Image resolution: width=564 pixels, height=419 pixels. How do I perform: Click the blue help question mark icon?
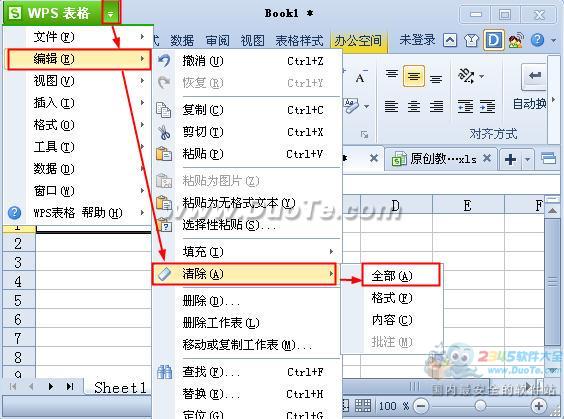[537, 40]
